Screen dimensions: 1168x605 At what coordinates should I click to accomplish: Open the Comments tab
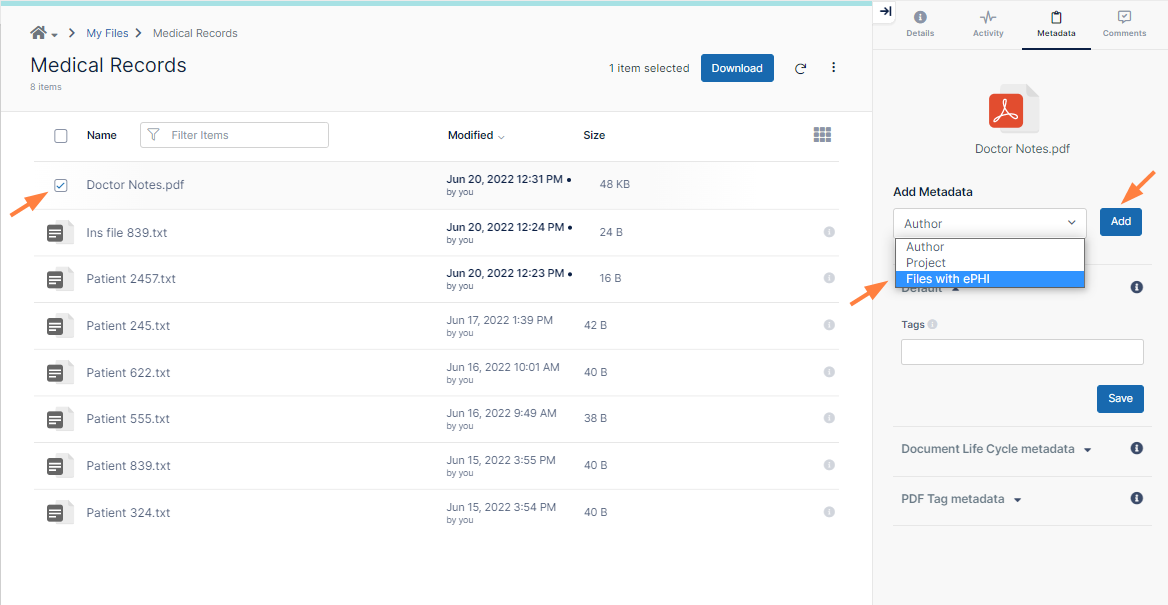click(x=1124, y=24)
